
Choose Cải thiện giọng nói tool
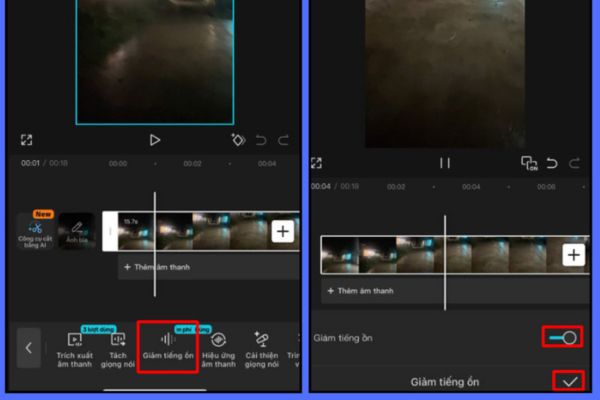click(261, 347)
